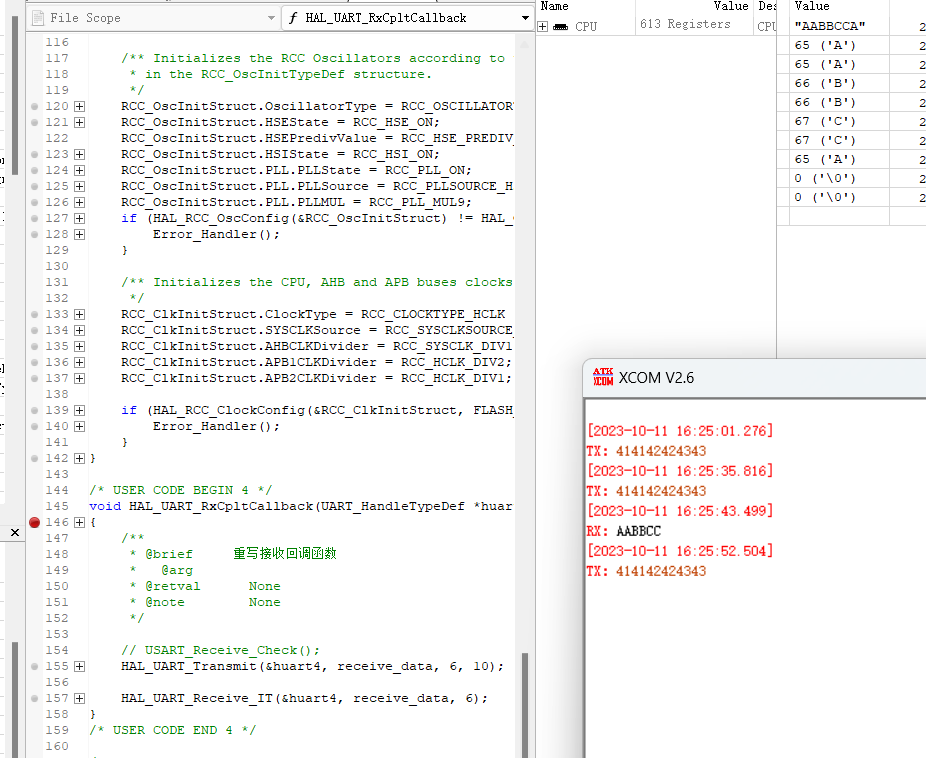Image resolution: width=926 pixels, height=758 pixels.
Task: Click the RX: AABBCC line in XCOM
Action: click(624, 531)
